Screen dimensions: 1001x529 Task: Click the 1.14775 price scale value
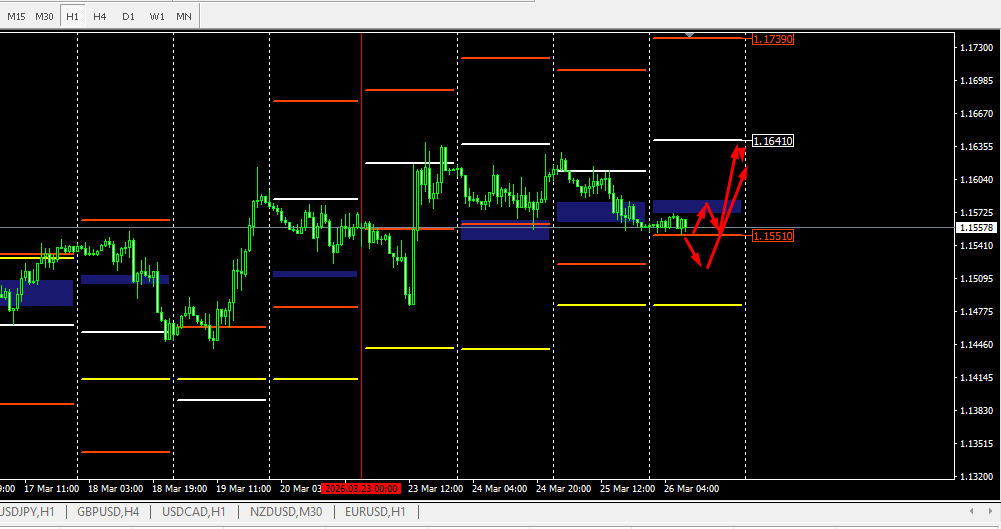tap(977, 312)
